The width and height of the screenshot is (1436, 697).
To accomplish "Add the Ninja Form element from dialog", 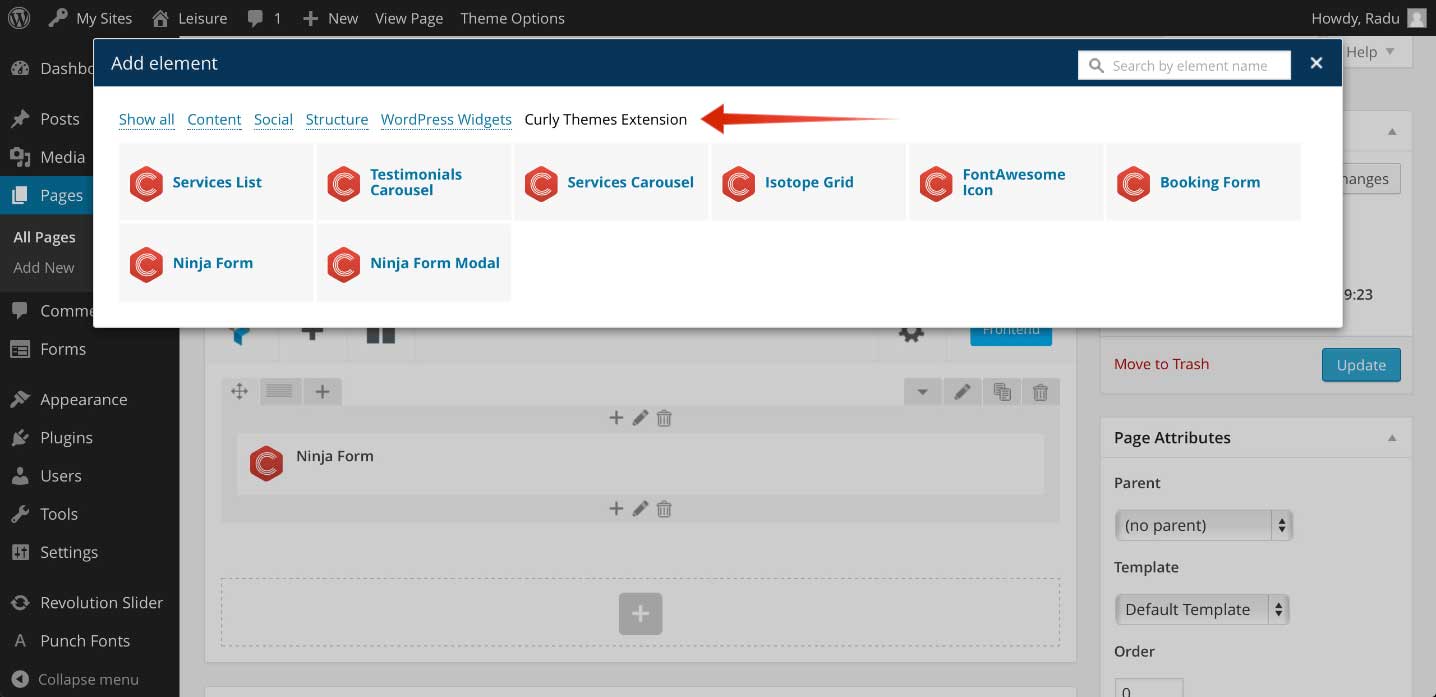I will (x=216, y=263).
